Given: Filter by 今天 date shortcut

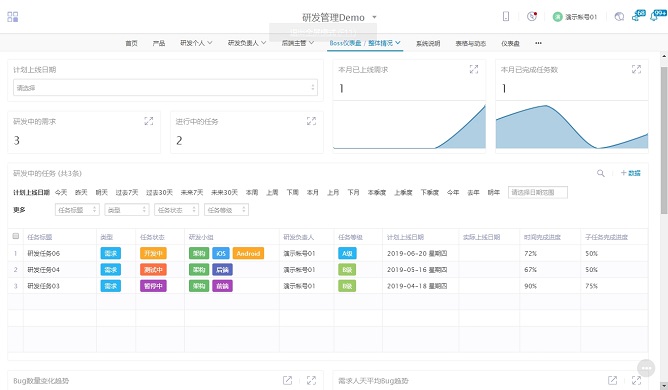Looking at the screenshot, I should [61, 193].
